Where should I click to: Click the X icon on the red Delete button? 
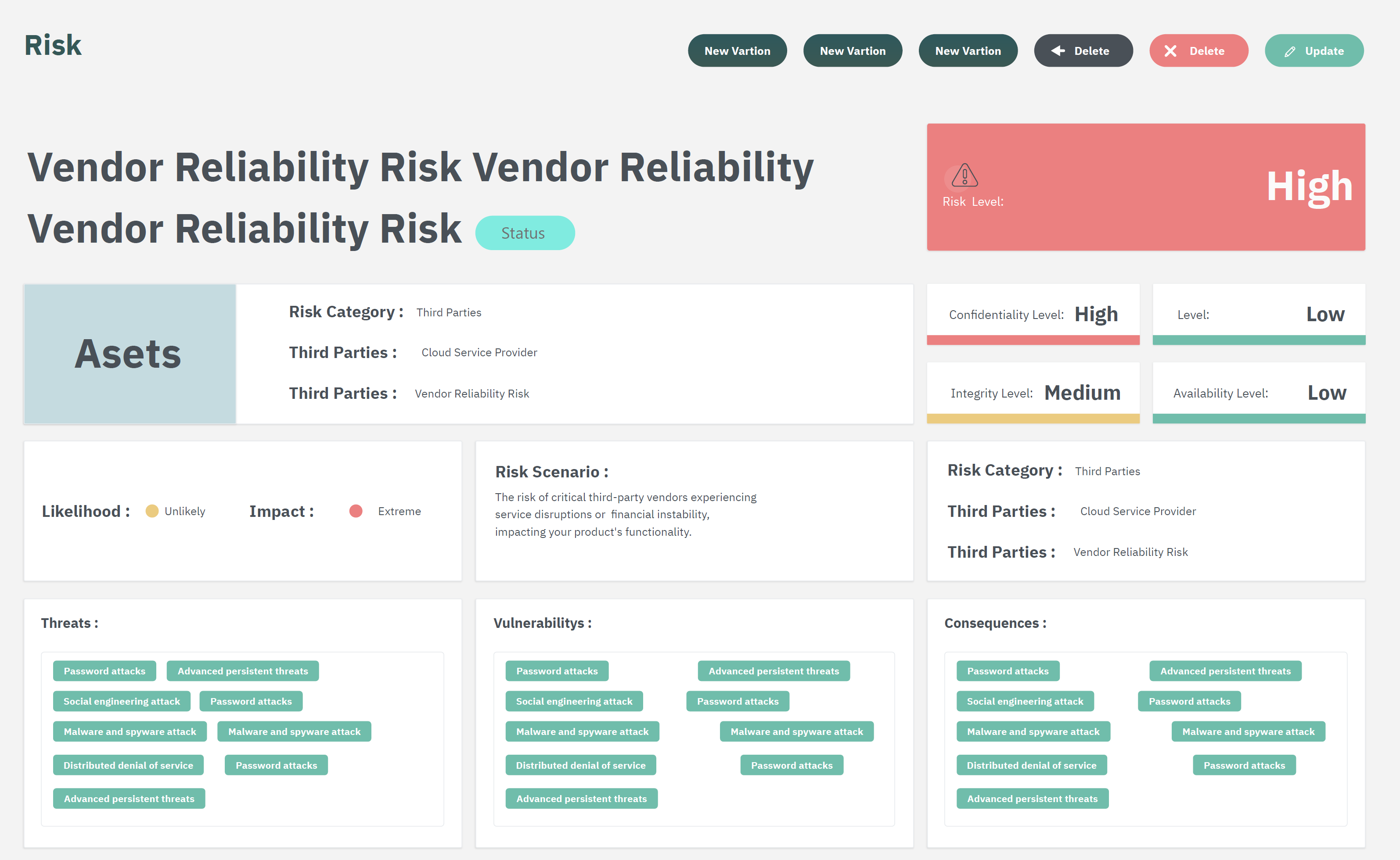1171,50
